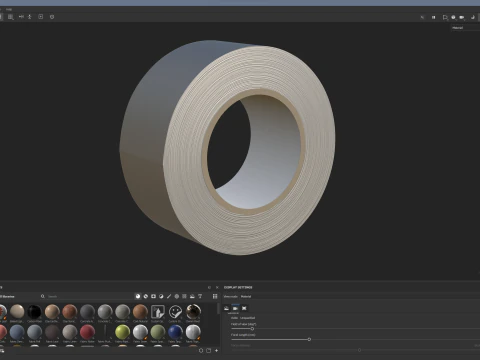This screenshot has height=360, width=480.
Task: Click the assets panel vertical scrollbar
Action: tap(219, 309)
